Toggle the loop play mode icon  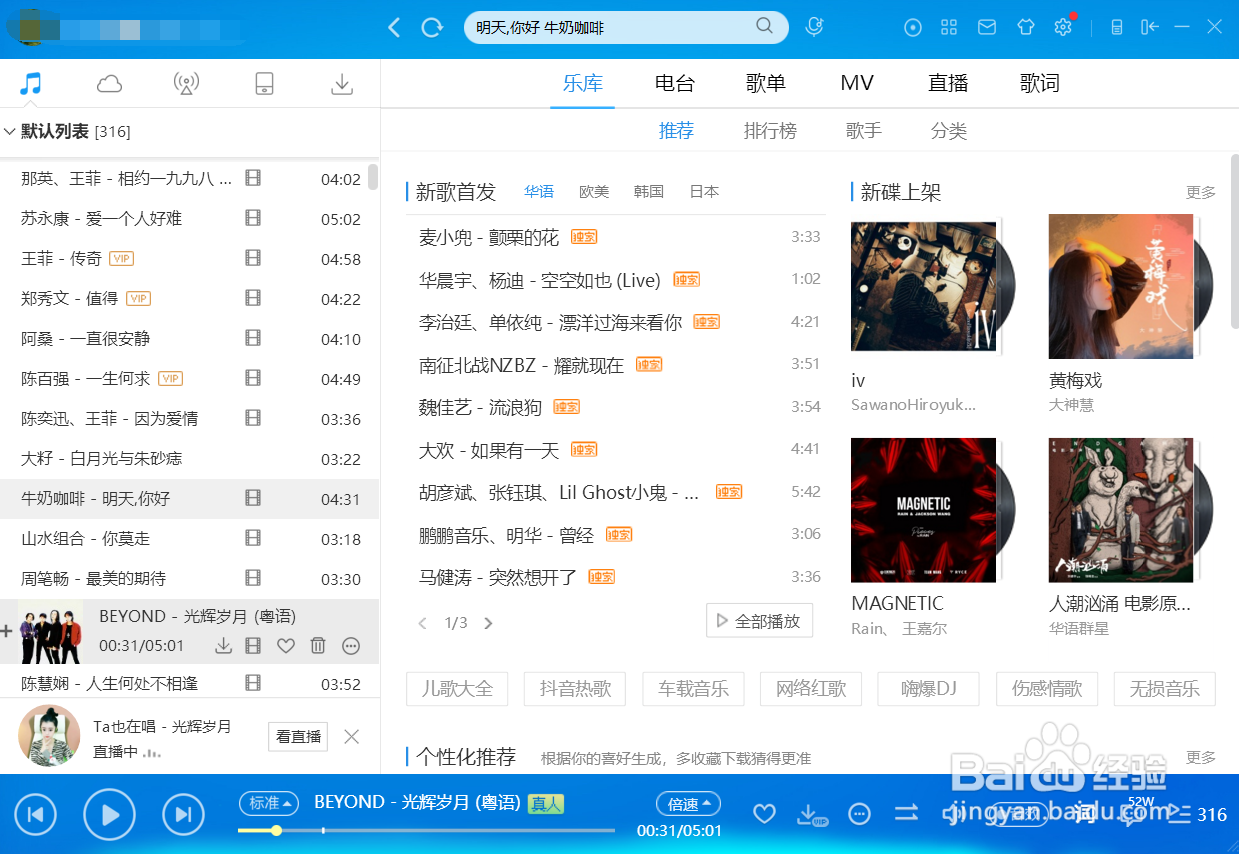[906, 813]
